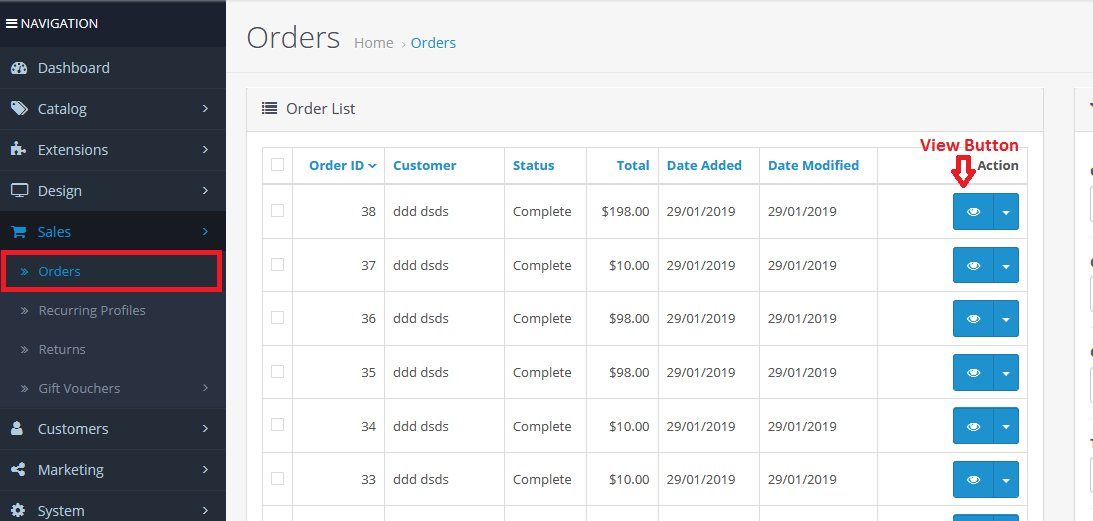Open action dropdown caret for order 36

[1006, 318]
